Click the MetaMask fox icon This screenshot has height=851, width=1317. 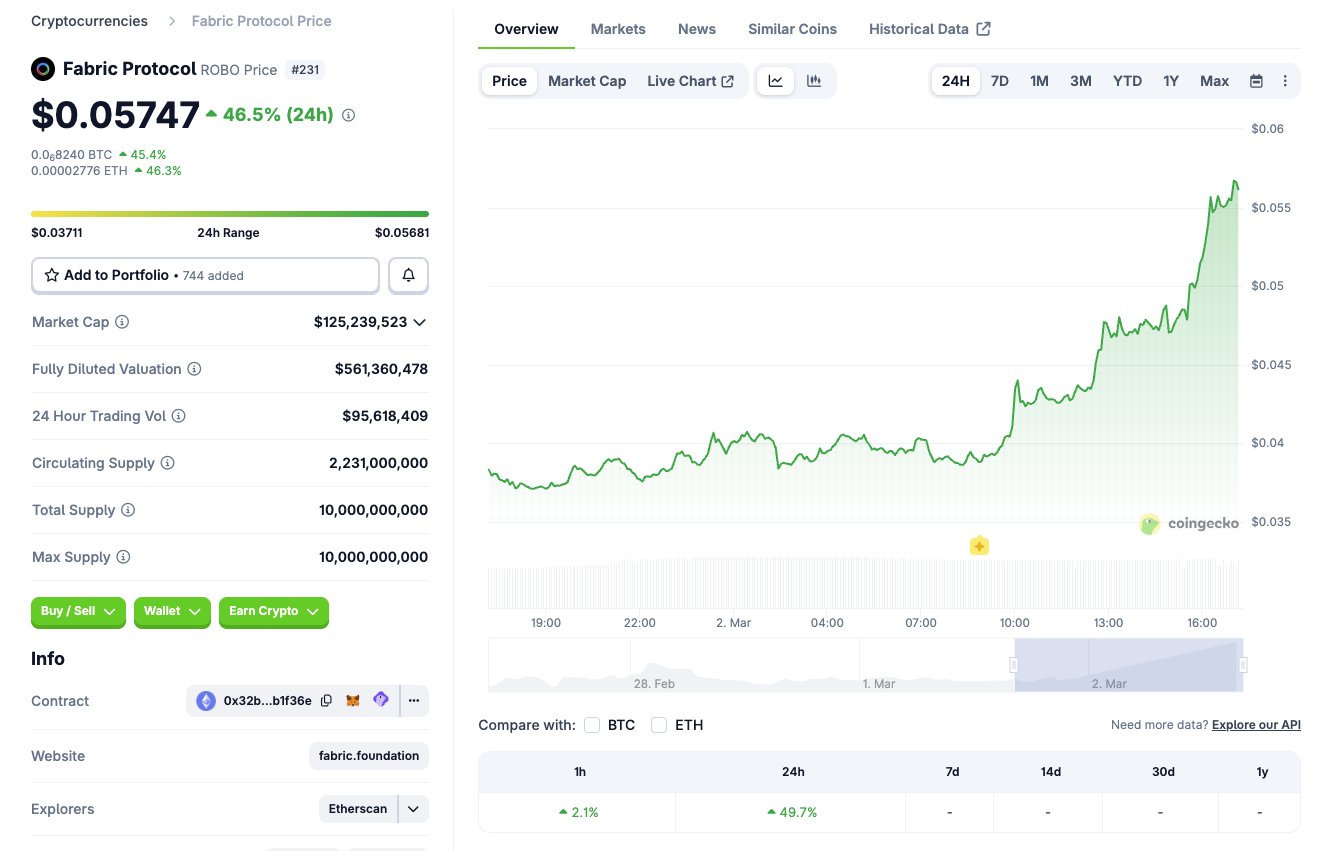[x=353, y=701]
